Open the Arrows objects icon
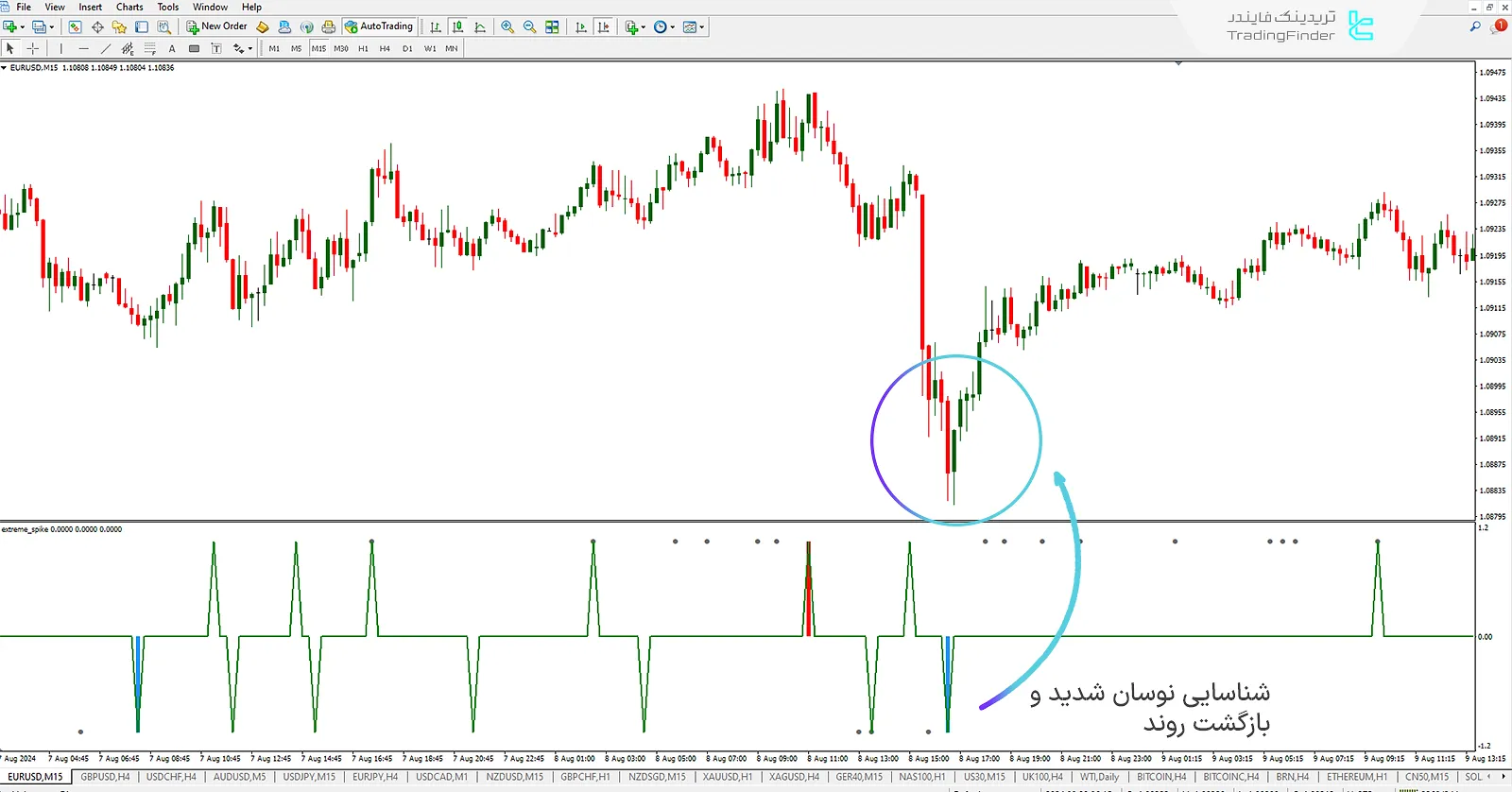The image size is (1512, 792). coord(238,48)
